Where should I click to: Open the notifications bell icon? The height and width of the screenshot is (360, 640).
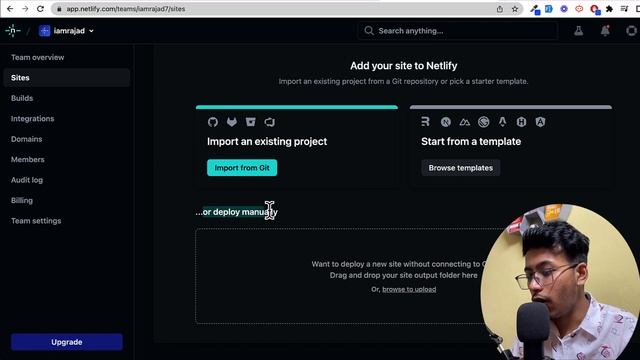click(605, 31)
